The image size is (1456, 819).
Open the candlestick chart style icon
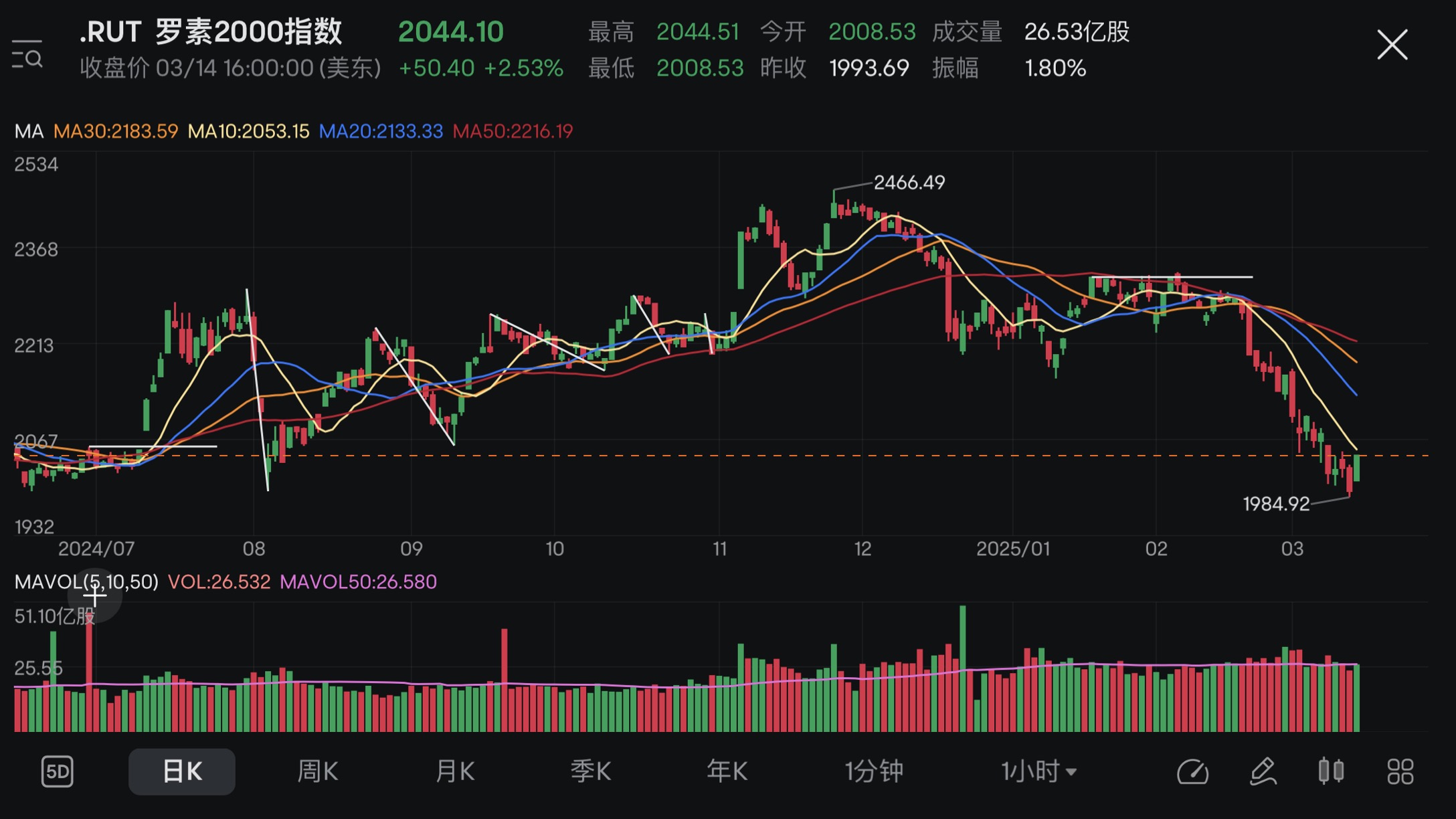(x=1331, y=771)
